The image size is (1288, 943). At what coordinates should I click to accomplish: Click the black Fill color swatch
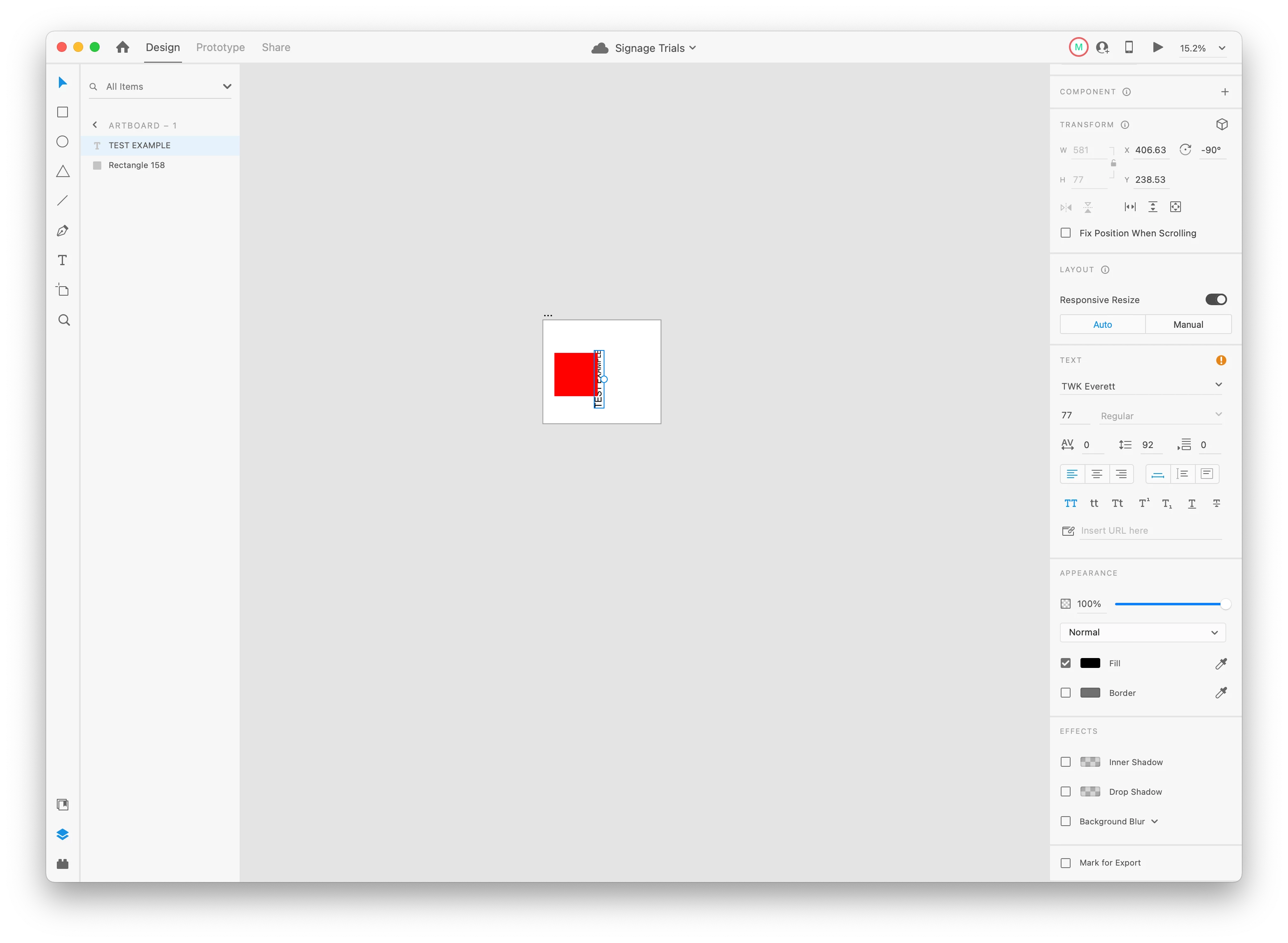click(1090, 663)
